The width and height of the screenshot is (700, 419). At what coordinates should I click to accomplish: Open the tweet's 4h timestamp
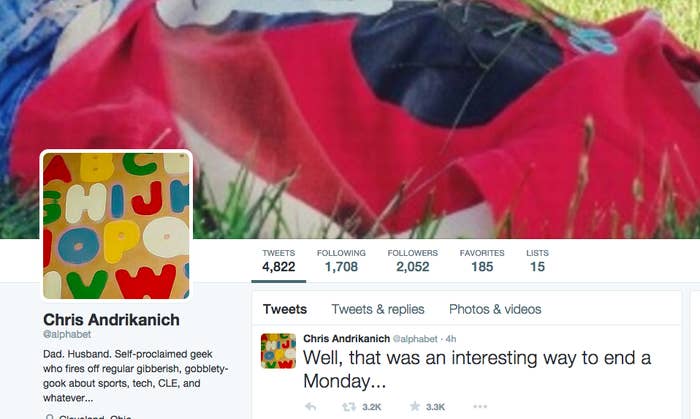[x=451, y=339]
